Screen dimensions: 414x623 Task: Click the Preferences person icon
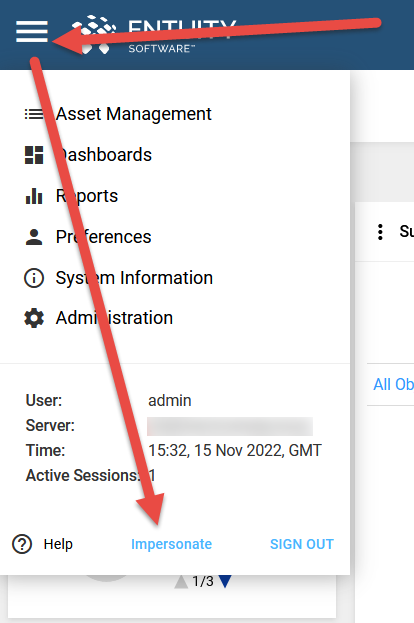tap(34, 237)
